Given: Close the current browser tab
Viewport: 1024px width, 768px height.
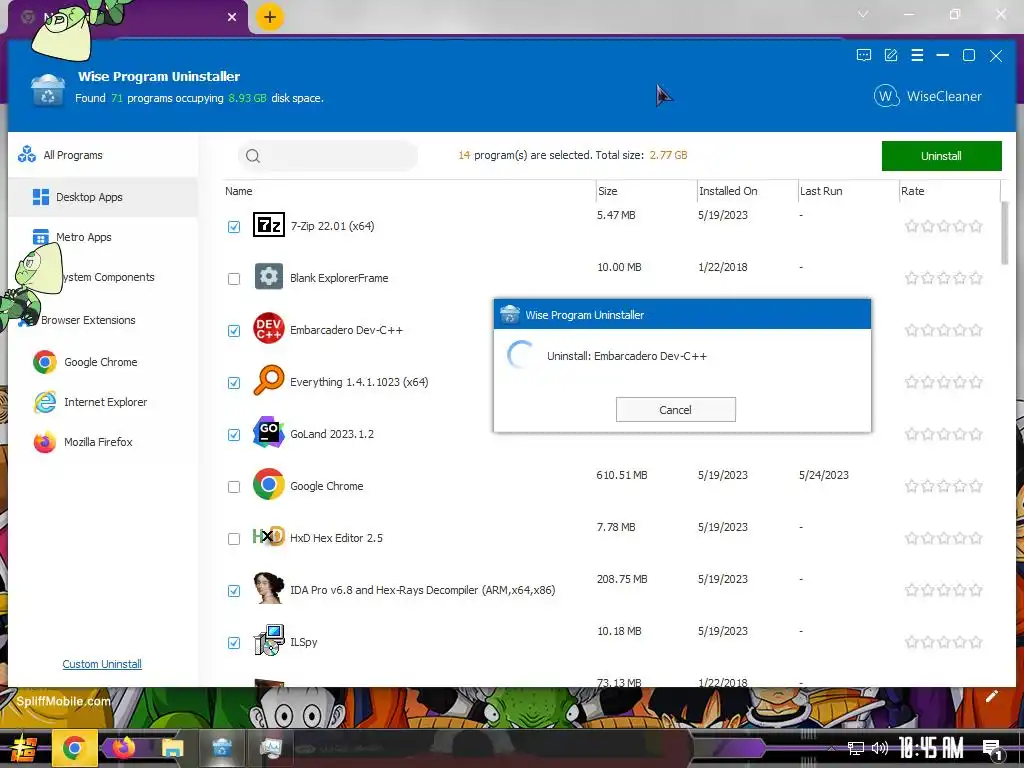Looking at the screenshot, I should click(x=232, y=17).
